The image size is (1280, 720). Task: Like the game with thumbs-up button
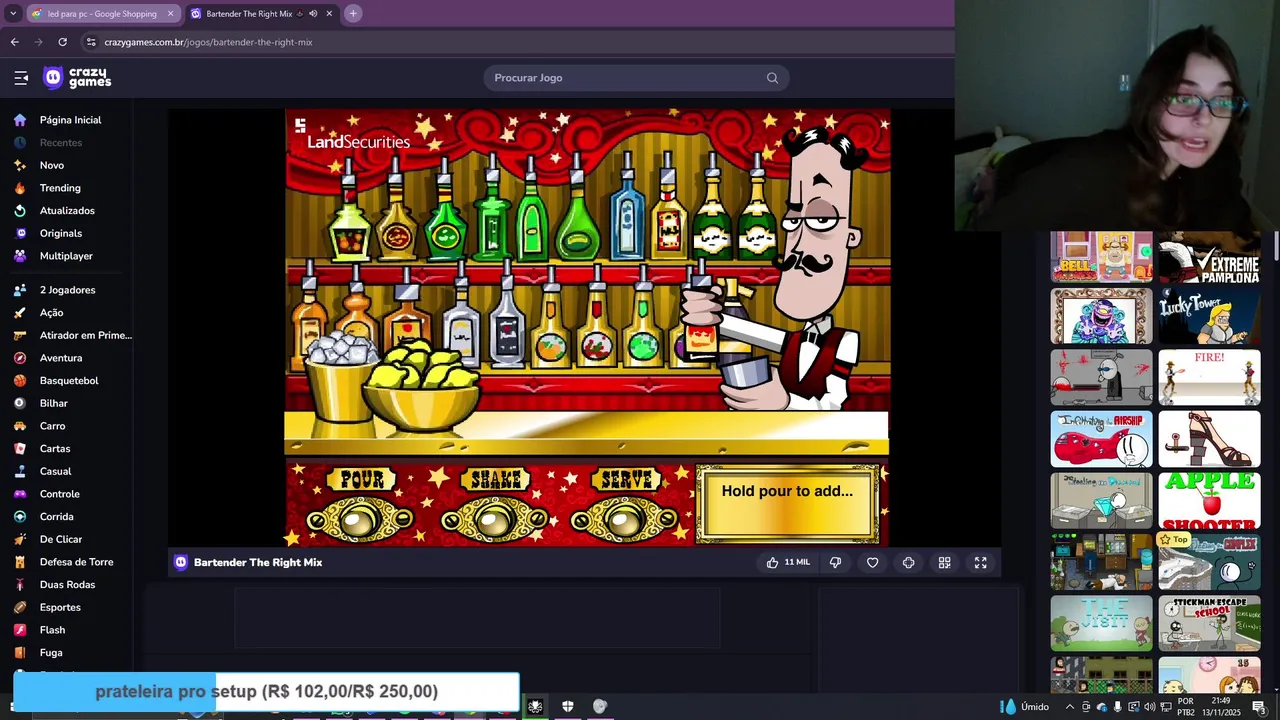787,563
